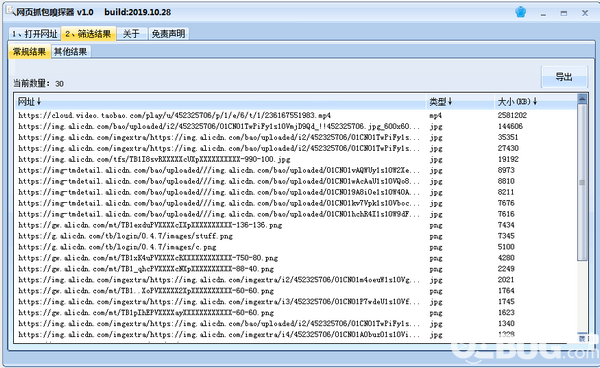Select the row with size 8973

(295, 170)
